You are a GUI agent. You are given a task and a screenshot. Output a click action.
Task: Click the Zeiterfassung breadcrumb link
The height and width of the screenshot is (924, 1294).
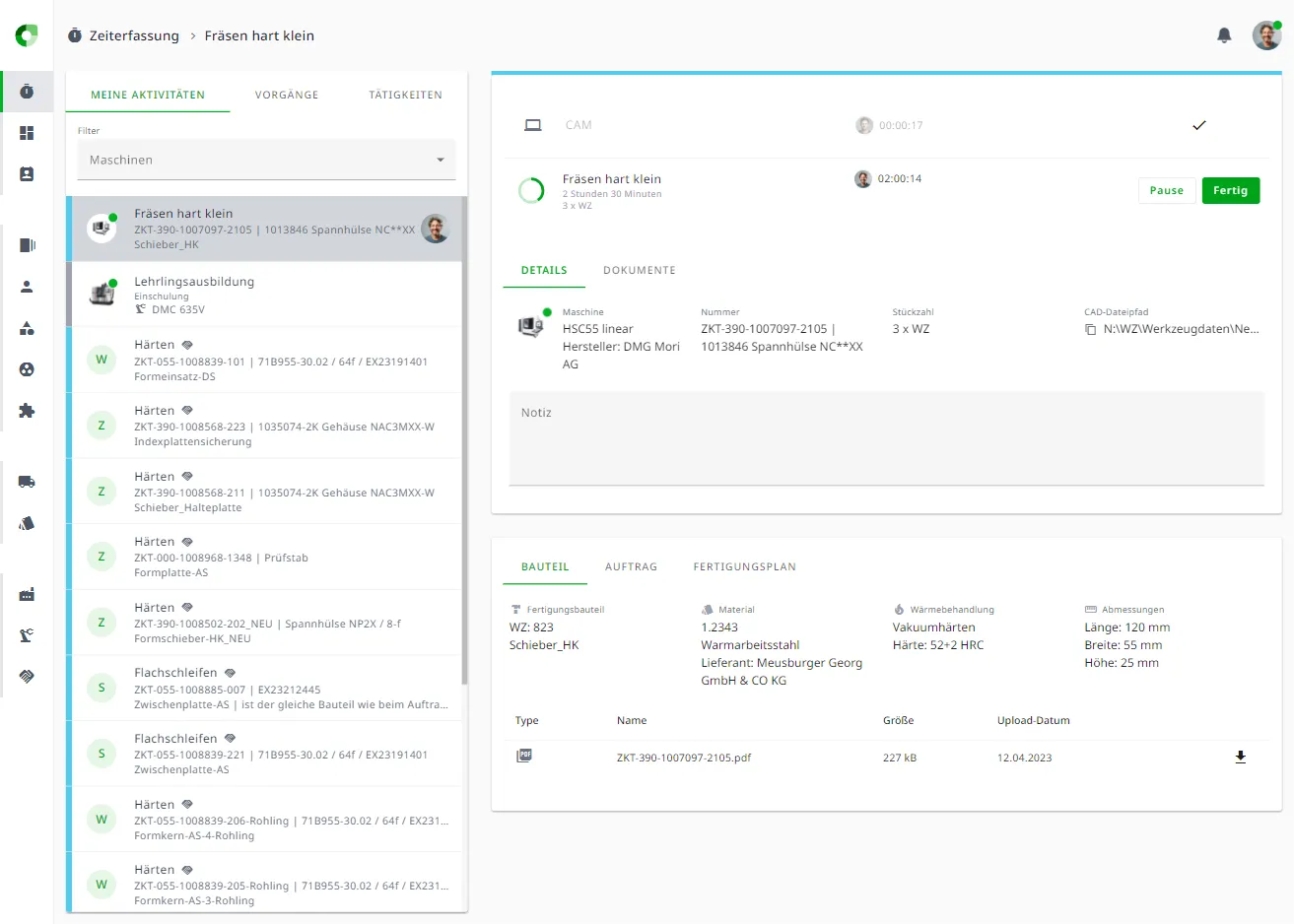(x=134, y=35)
